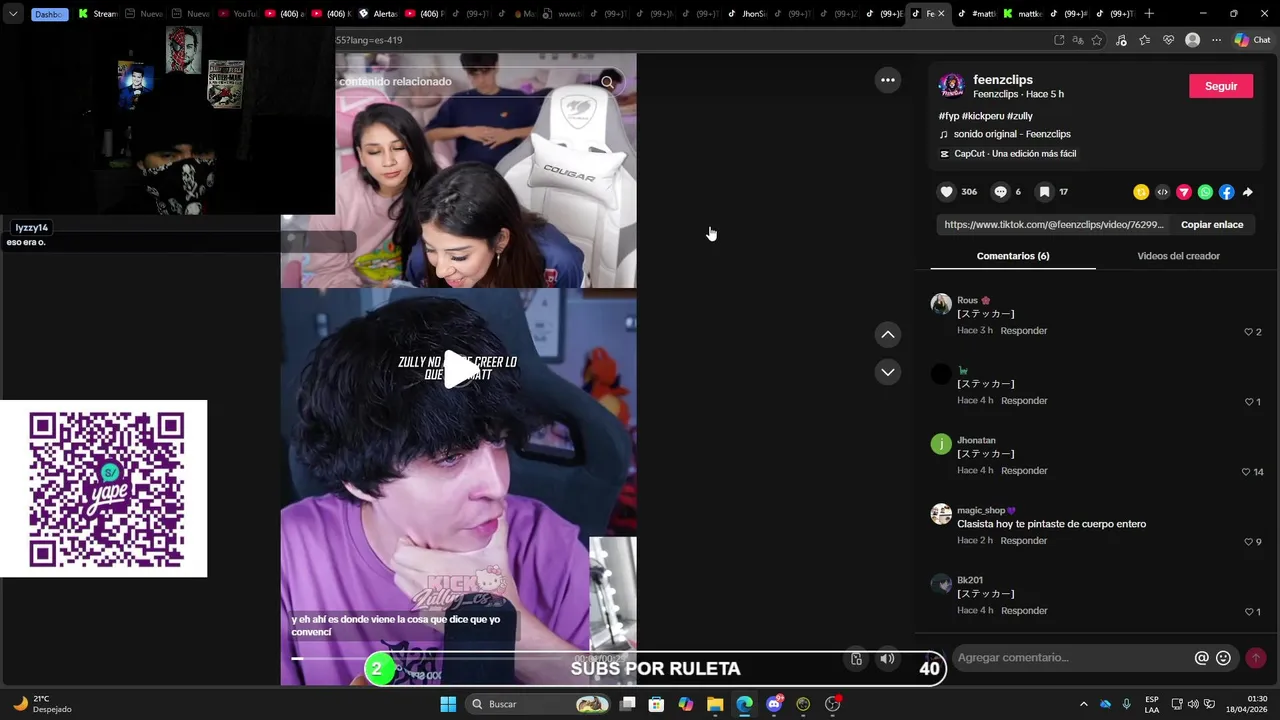
Task: Open comments via the speech bubble icon
Action: pyautogui.click(x=1000, y=192)
